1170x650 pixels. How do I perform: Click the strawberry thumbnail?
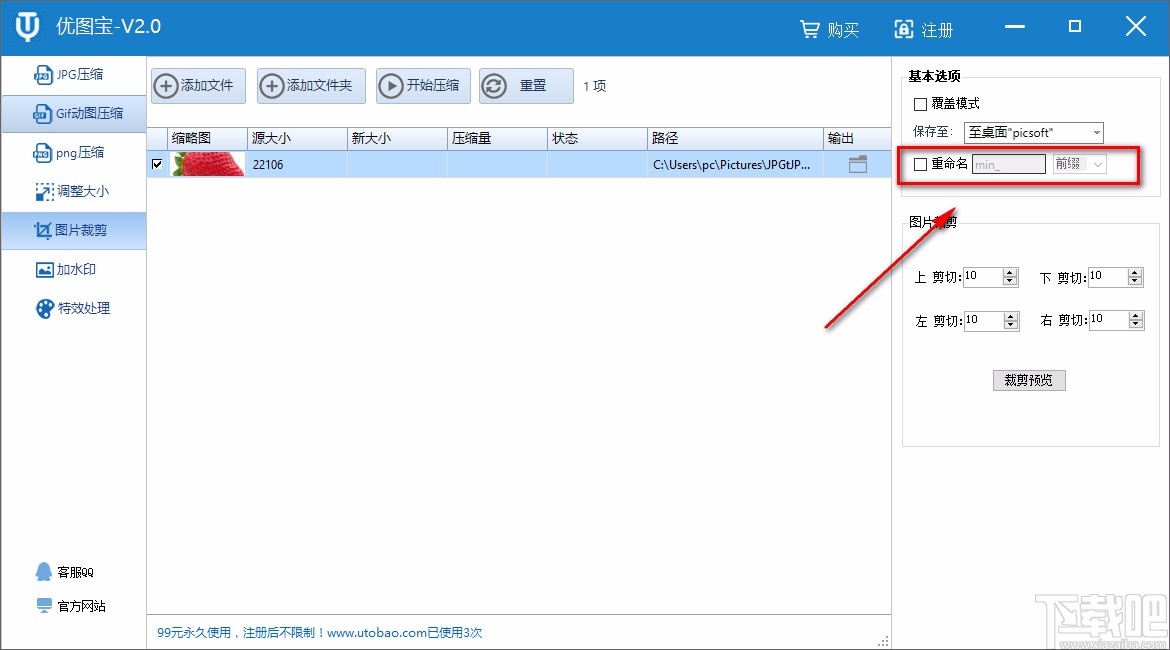pyautogui.click(x=207, y=164)
